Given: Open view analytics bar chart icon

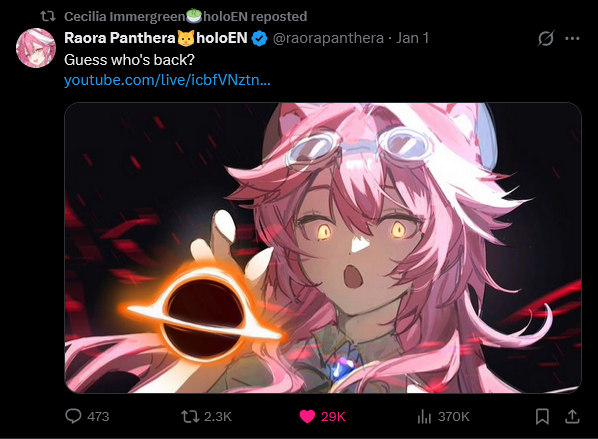Looking at the screenshot, I should (x=424, y=416).
